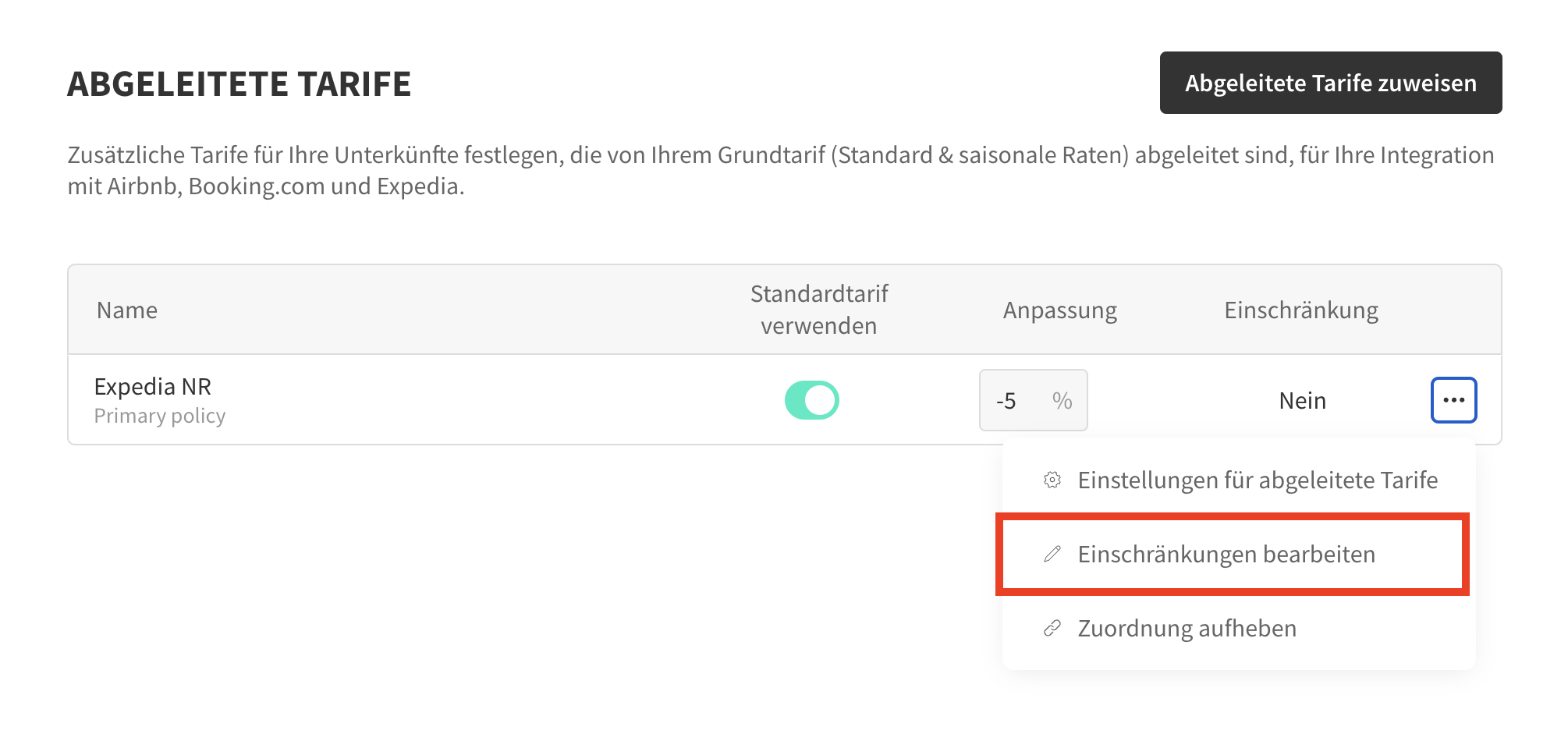Select the Expedia NR rate name
This screenshot has height=755, width=1568.
coord(153,386)
